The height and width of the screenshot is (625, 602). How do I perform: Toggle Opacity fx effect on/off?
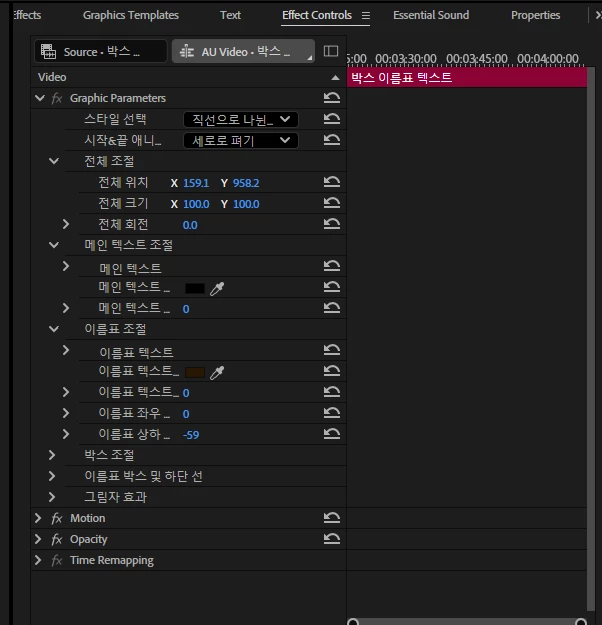pyautogui.click(x=57, y=539)
